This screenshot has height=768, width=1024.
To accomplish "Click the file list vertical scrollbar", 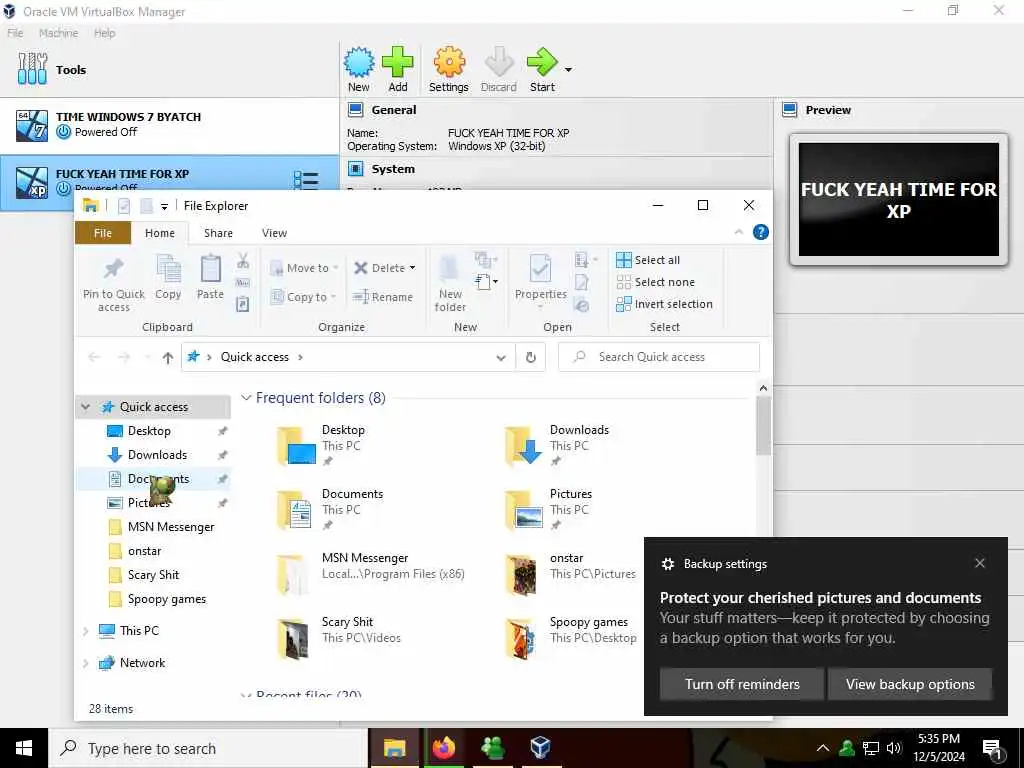I will tap(763, 425).
